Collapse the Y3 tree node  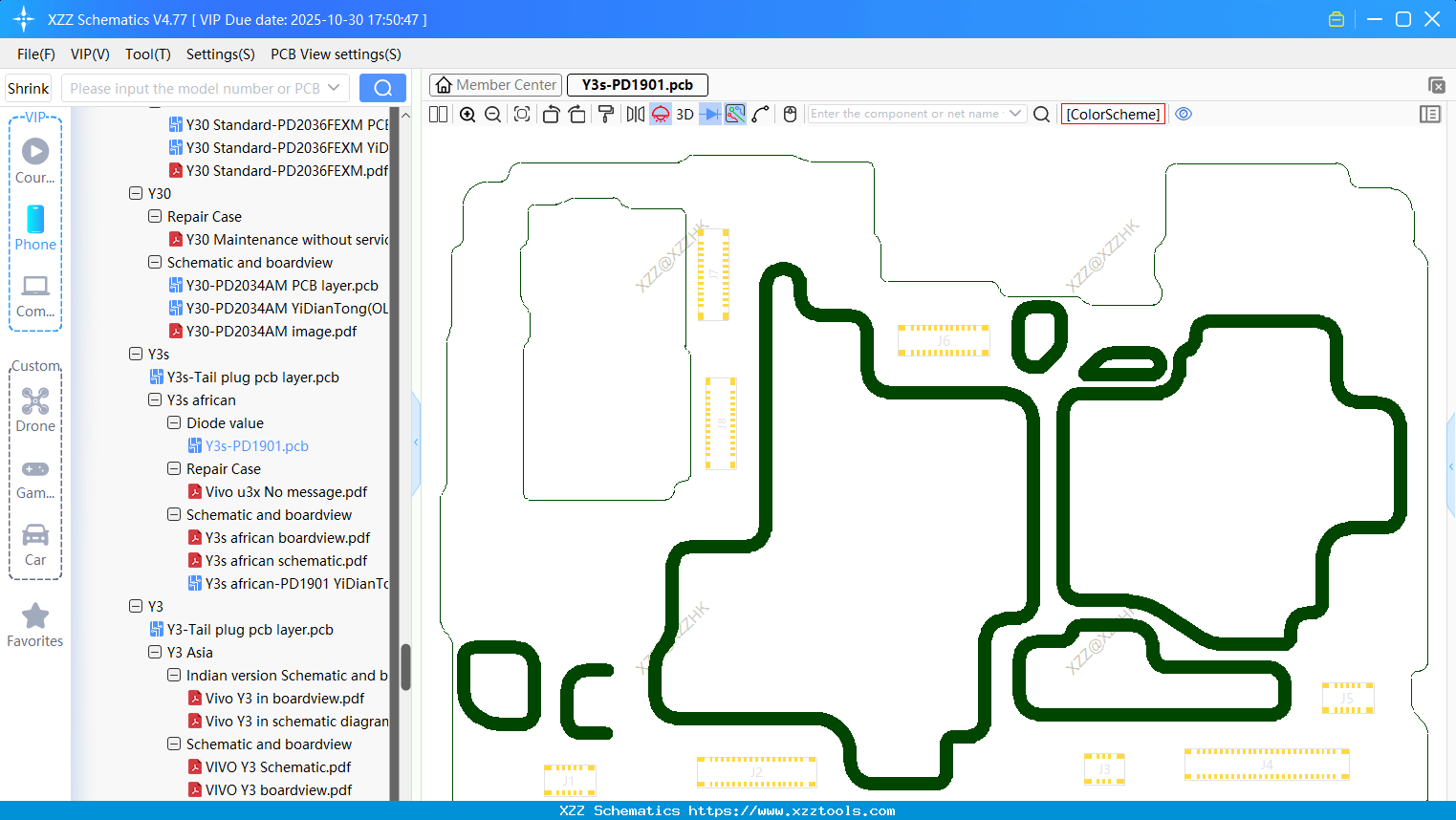136,606
